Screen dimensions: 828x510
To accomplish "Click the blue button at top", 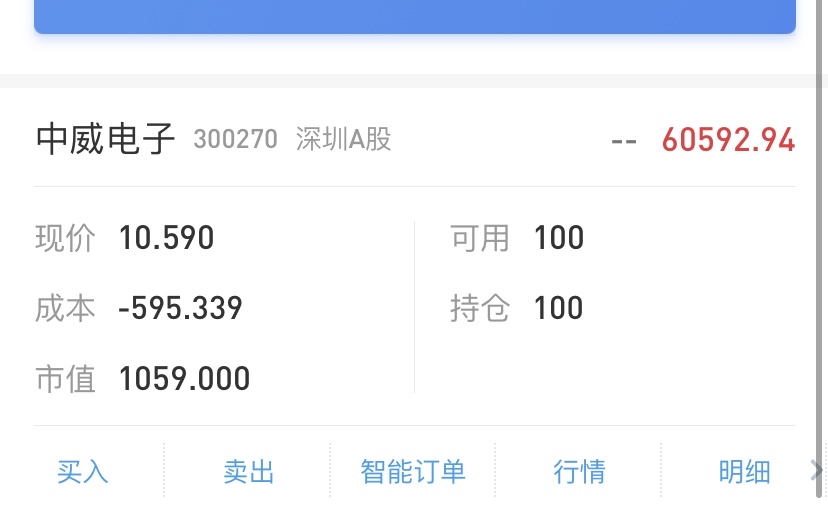I will coord(415,16).
